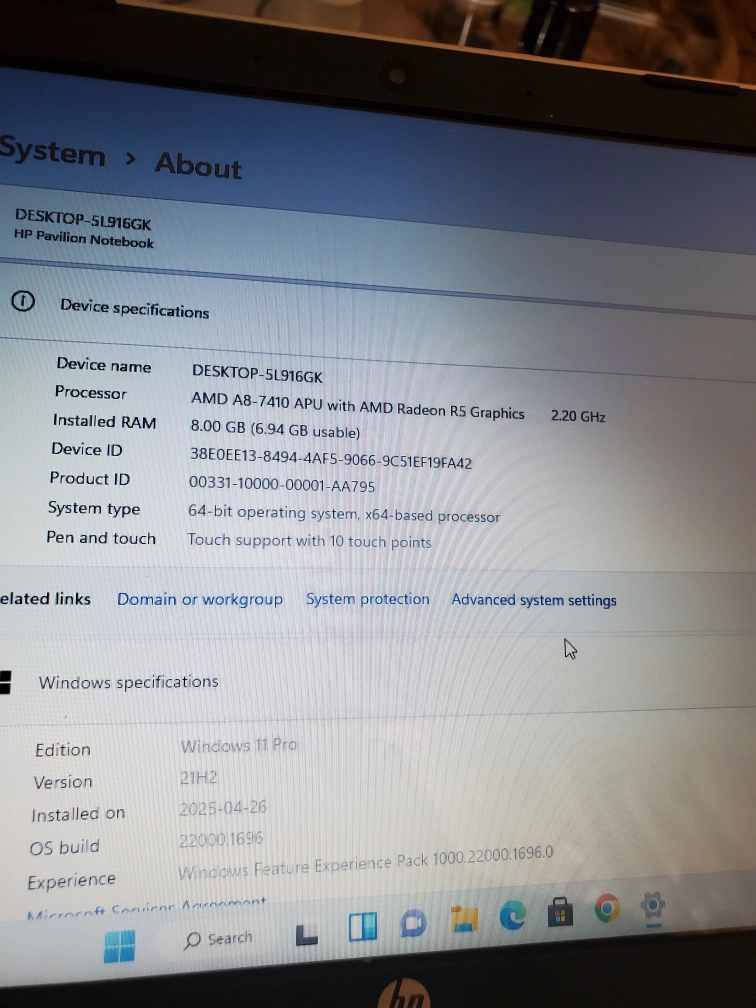This screenshot has width=756, height=1008.
Task: Click the About breadcrumb heading
Action: click(x=198, y=165)
